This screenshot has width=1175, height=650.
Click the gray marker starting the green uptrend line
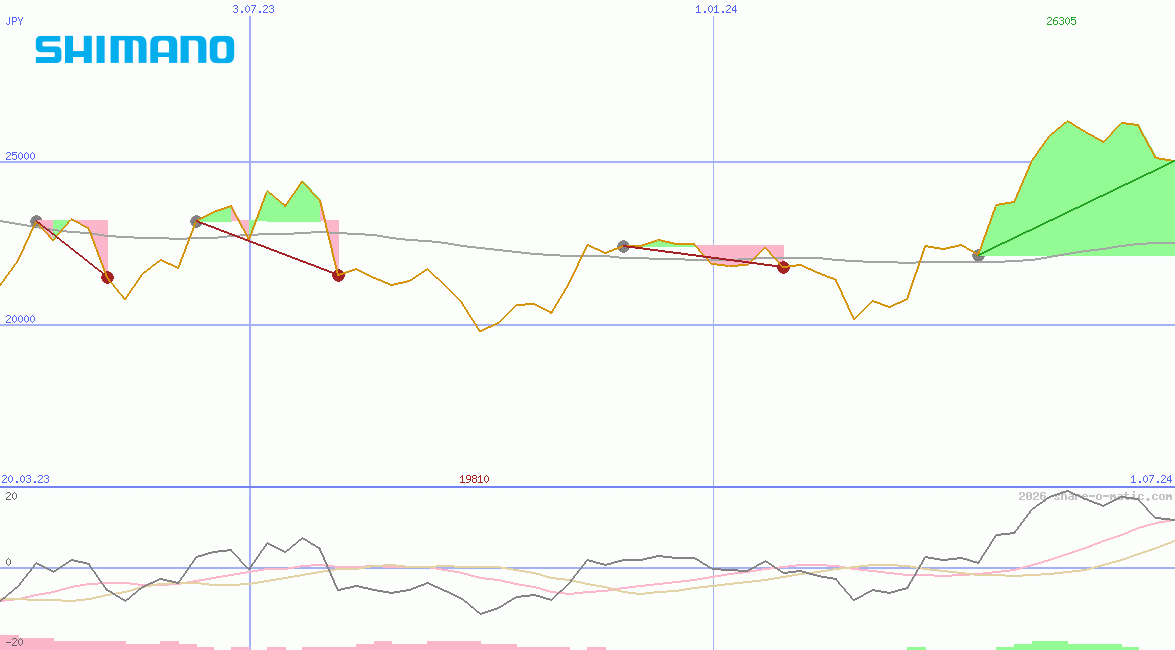point(977,257)
